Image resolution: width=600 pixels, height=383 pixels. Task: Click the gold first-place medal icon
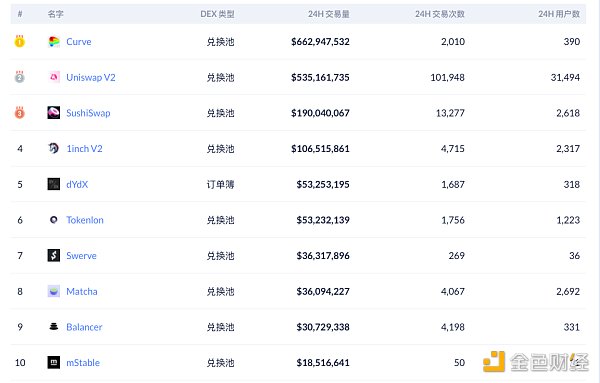[x=20, y=41]
